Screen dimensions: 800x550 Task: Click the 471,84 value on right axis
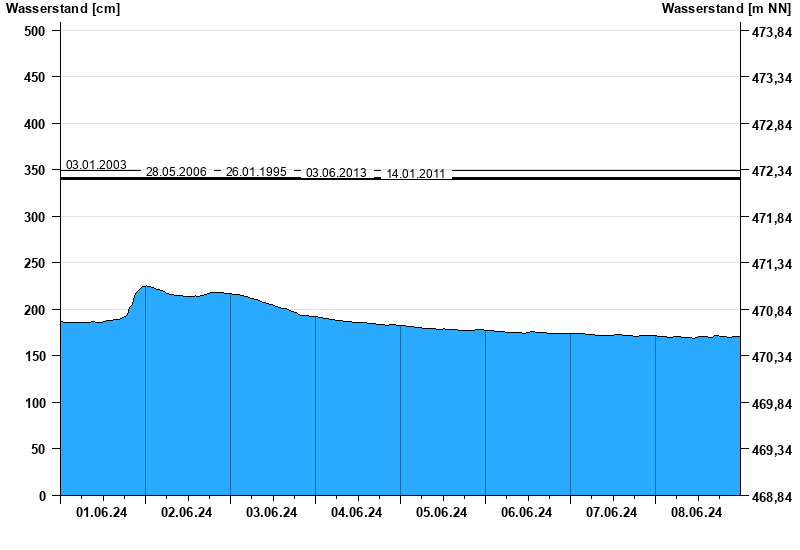pos(772,218)
